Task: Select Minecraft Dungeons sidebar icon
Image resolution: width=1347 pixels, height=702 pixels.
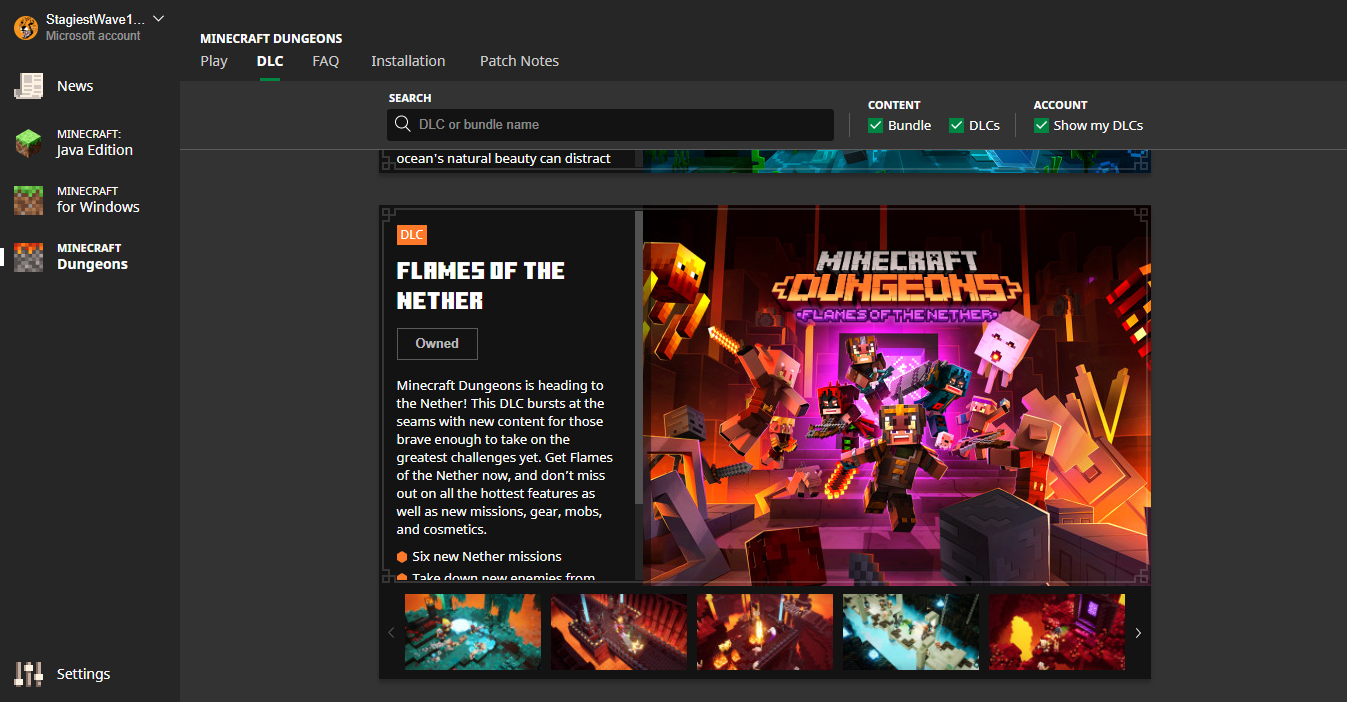Action: 28,257
